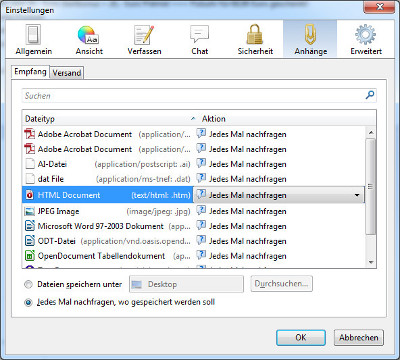Image resolution: width=400 pixels, height=360 pixels.
Task: Click the Suchen search field
Action: [199, 96]
